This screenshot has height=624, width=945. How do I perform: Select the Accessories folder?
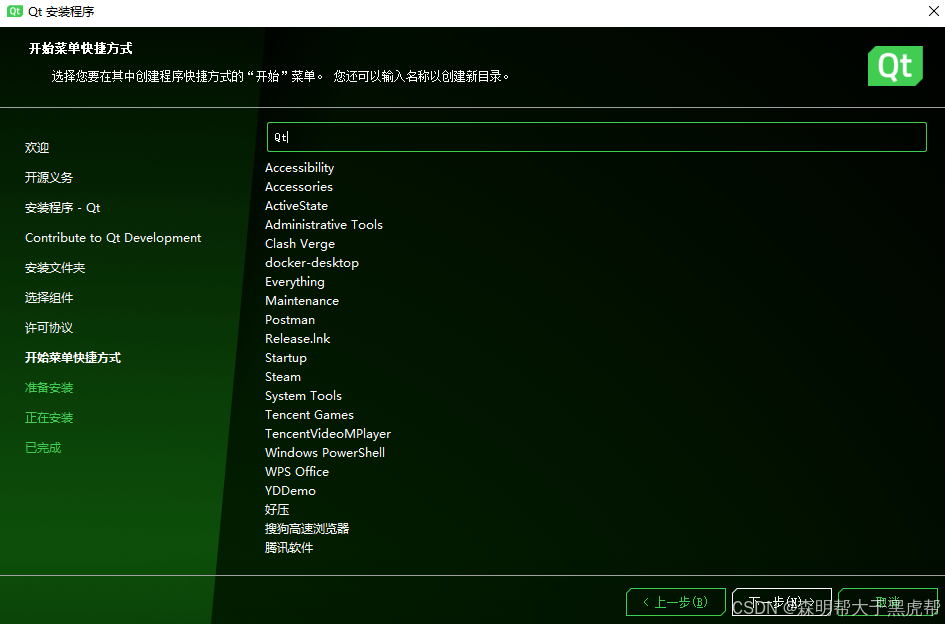[299, 187]
